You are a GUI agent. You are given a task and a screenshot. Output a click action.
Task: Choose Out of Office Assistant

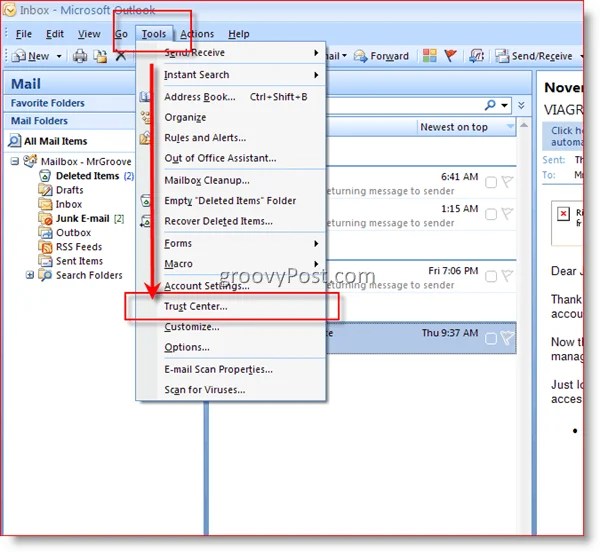click(x=231, y=158)
